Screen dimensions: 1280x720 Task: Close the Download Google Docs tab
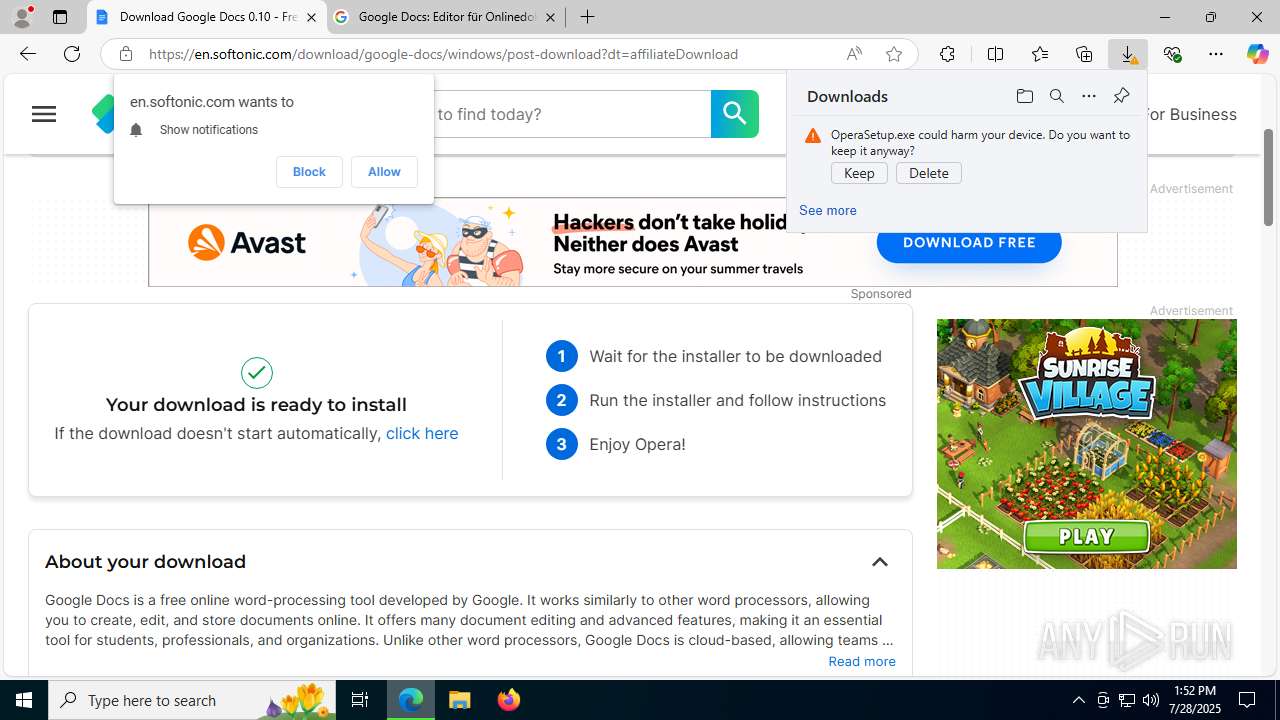pos(311,17)
